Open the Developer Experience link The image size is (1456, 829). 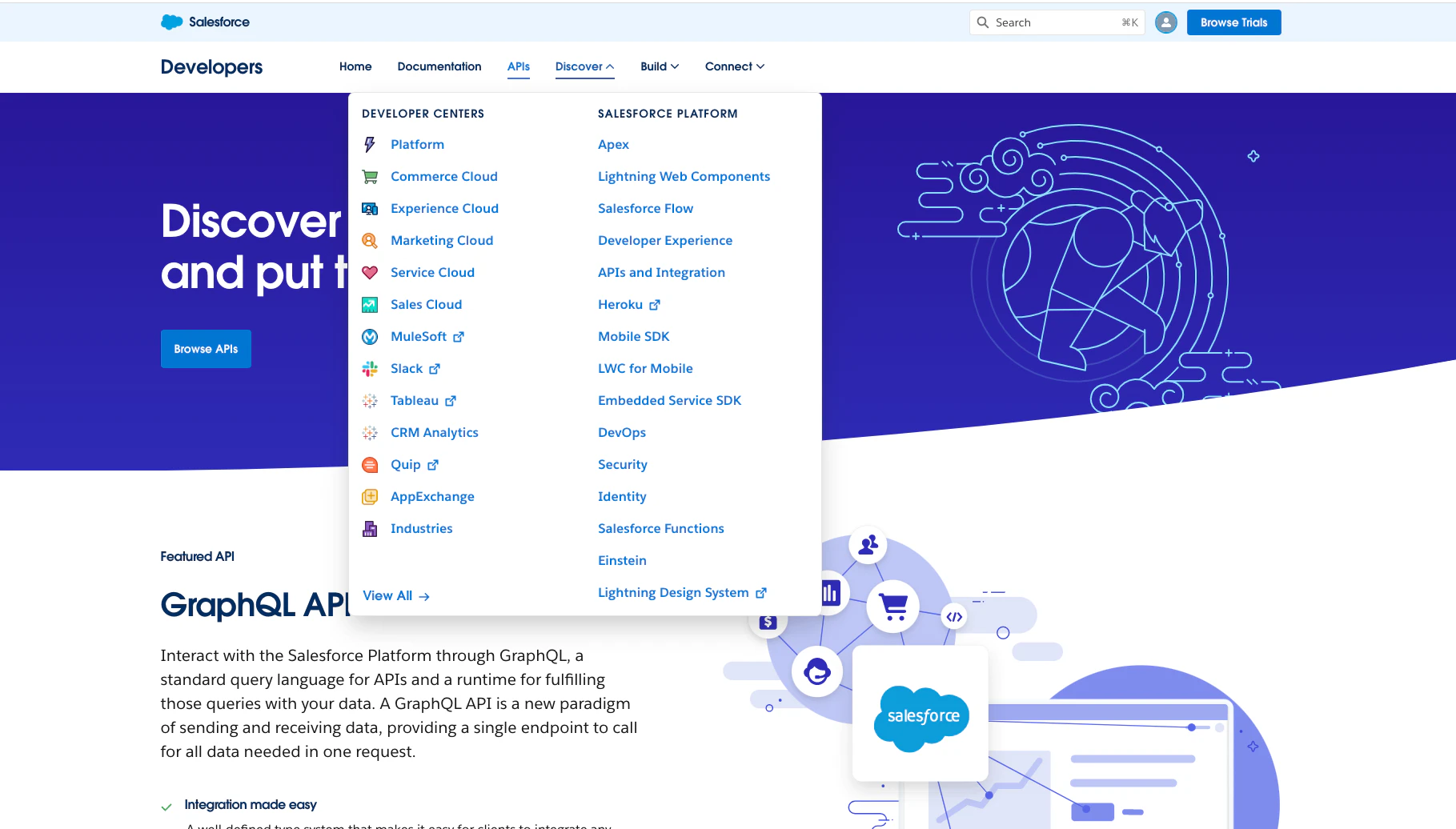pyautogui.click(x=665, y=240)
